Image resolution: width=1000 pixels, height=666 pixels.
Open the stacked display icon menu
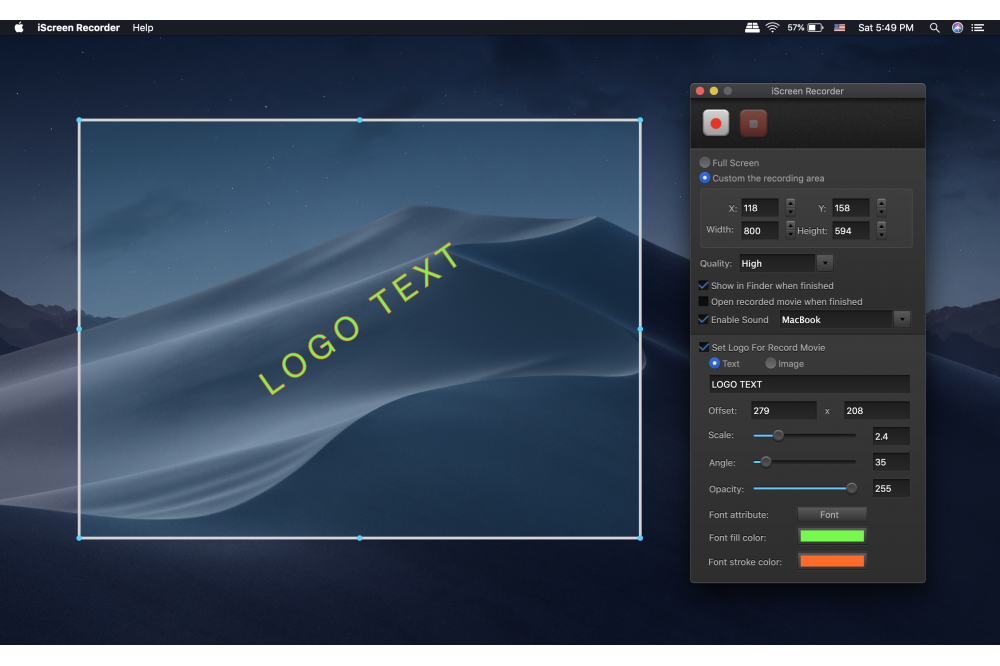[751, 27]
